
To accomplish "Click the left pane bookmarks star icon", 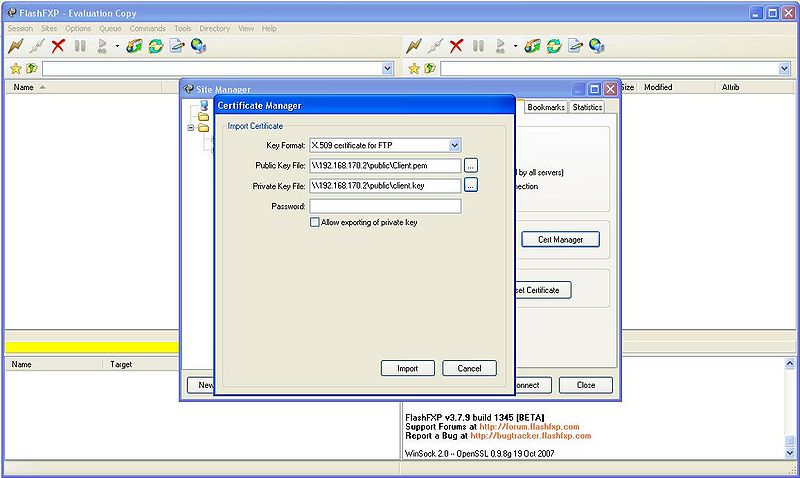I will (x=15, y=68).
